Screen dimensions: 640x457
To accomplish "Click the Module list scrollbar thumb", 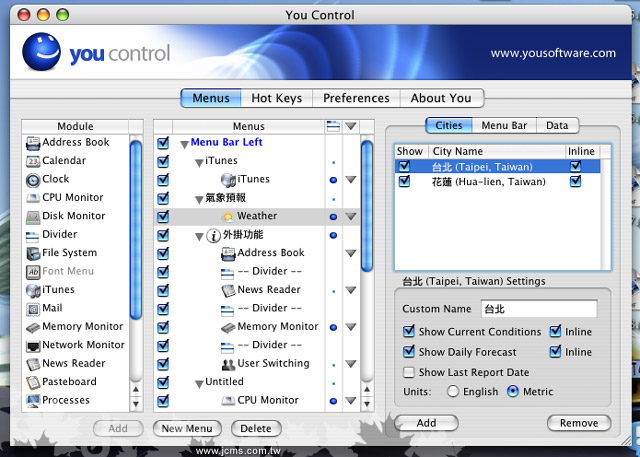I will tap(136, 230).
